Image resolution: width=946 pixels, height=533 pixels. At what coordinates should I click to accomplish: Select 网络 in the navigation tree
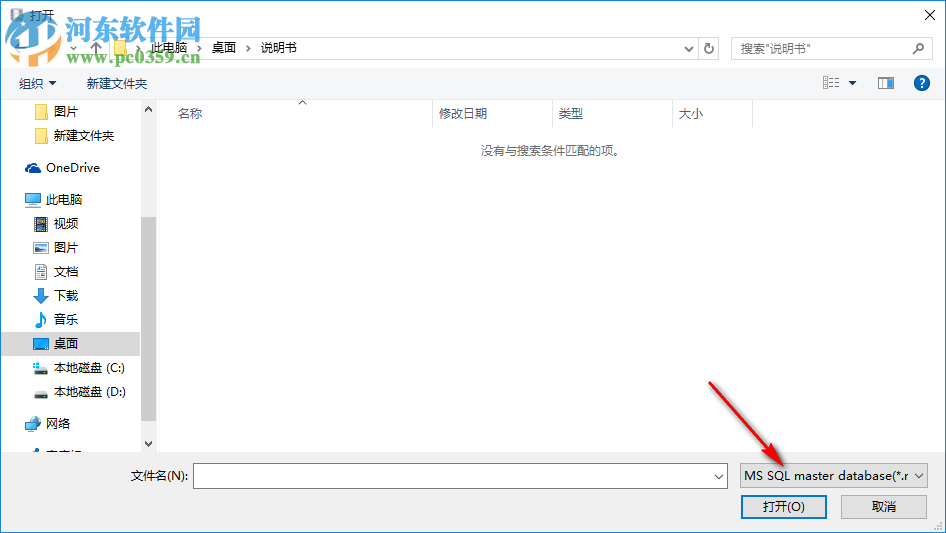(58, 424)
